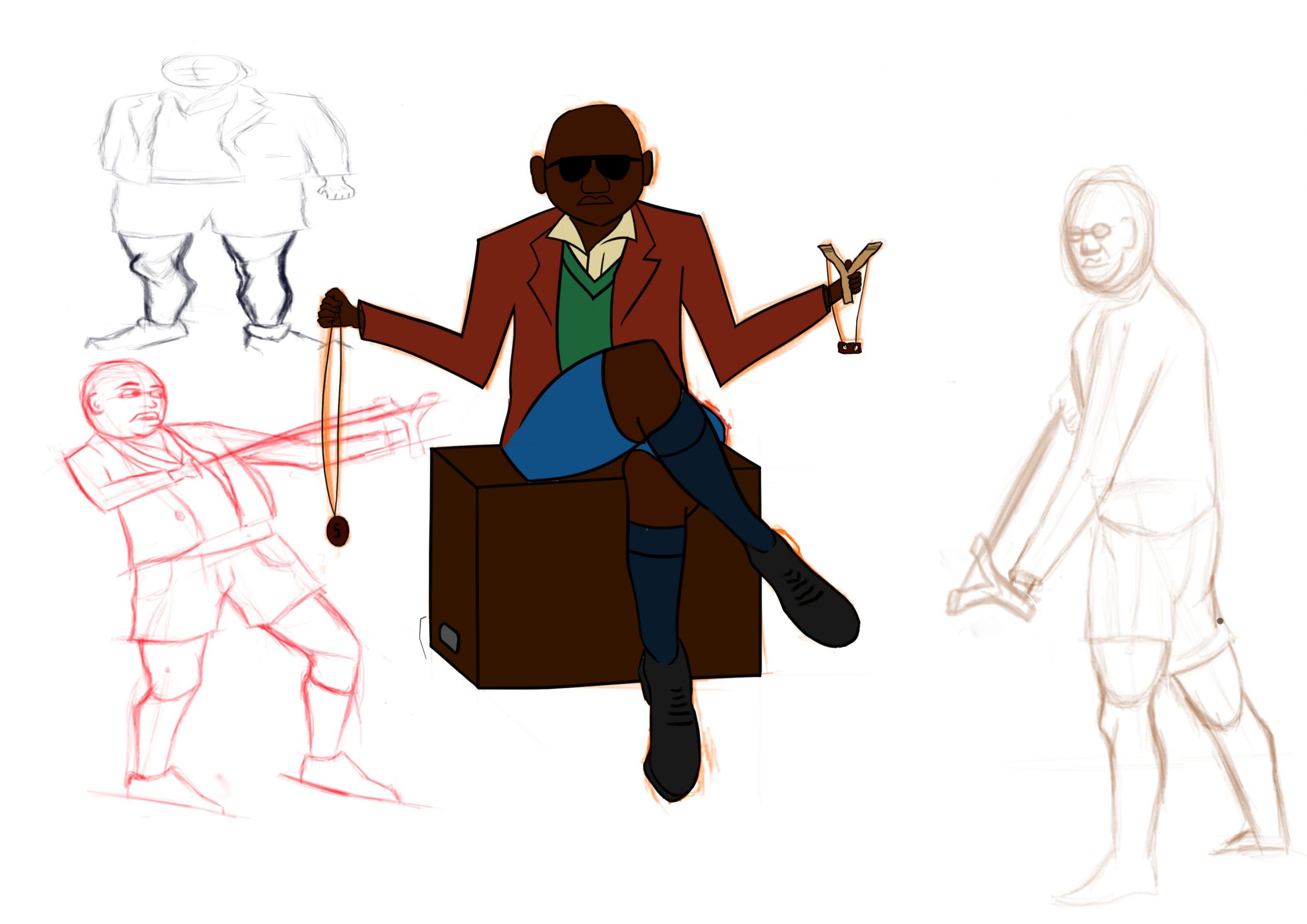Click the grey pencil sketch's oval head

pyautogui.click(x=199, y=70)
